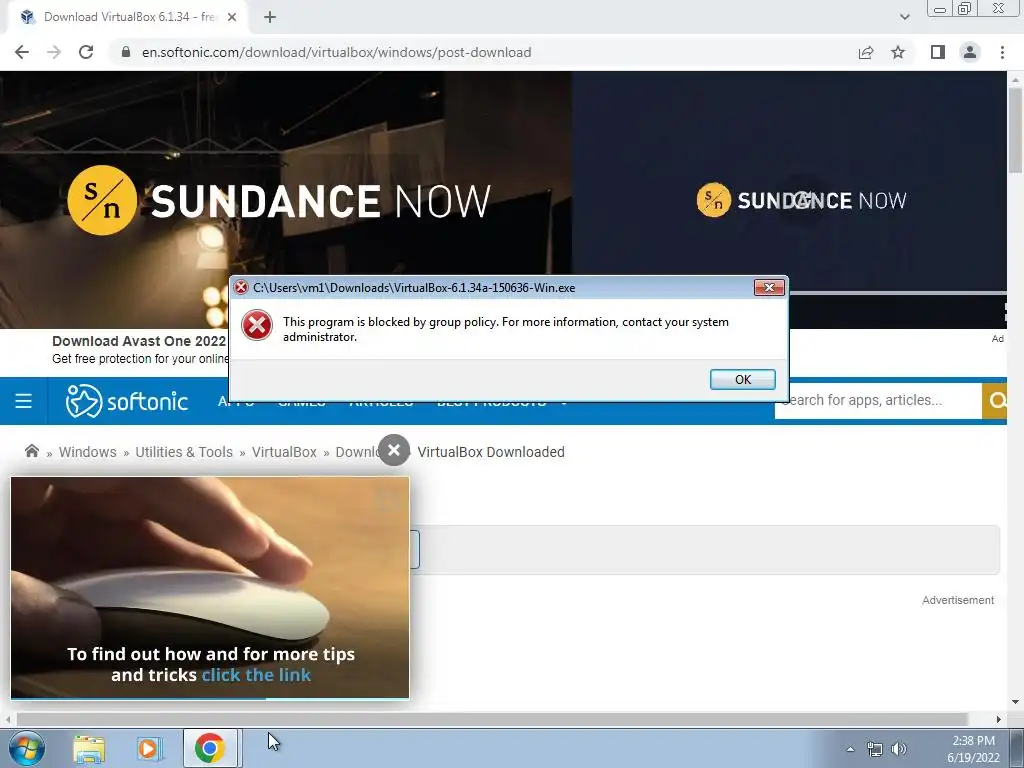This screenshot has height=768, width=1024.
Task: Reload the Softonic page
Action: coord(86,52)
